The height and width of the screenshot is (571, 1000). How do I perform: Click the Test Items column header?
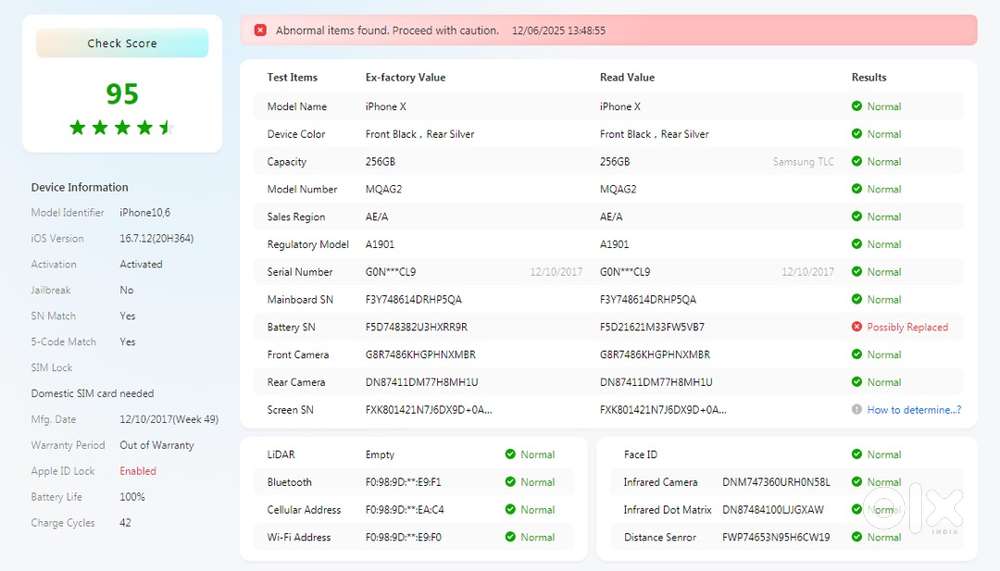[x=292, y=78]
